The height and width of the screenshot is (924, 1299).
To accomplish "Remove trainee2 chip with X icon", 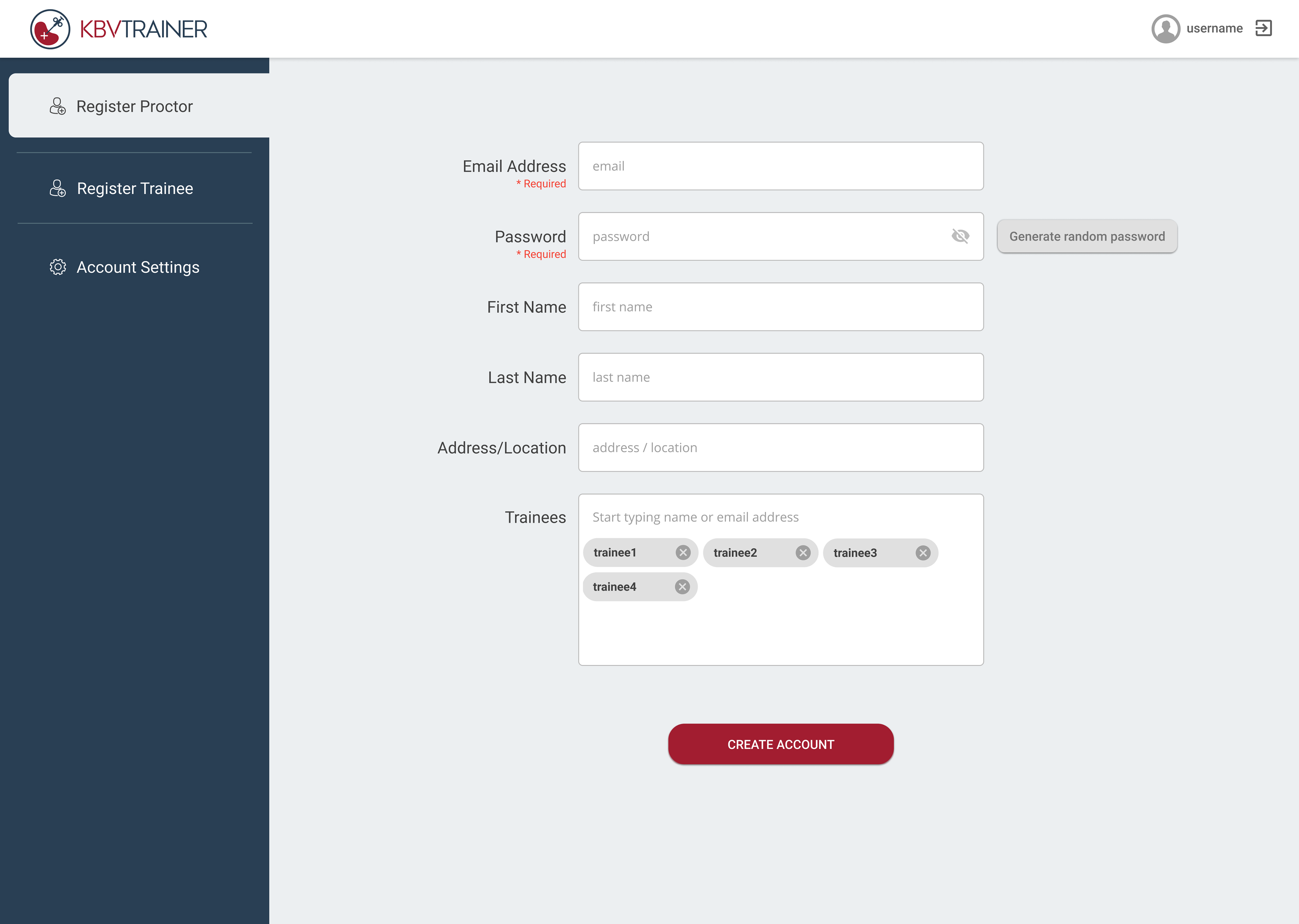I will (802, 553).
